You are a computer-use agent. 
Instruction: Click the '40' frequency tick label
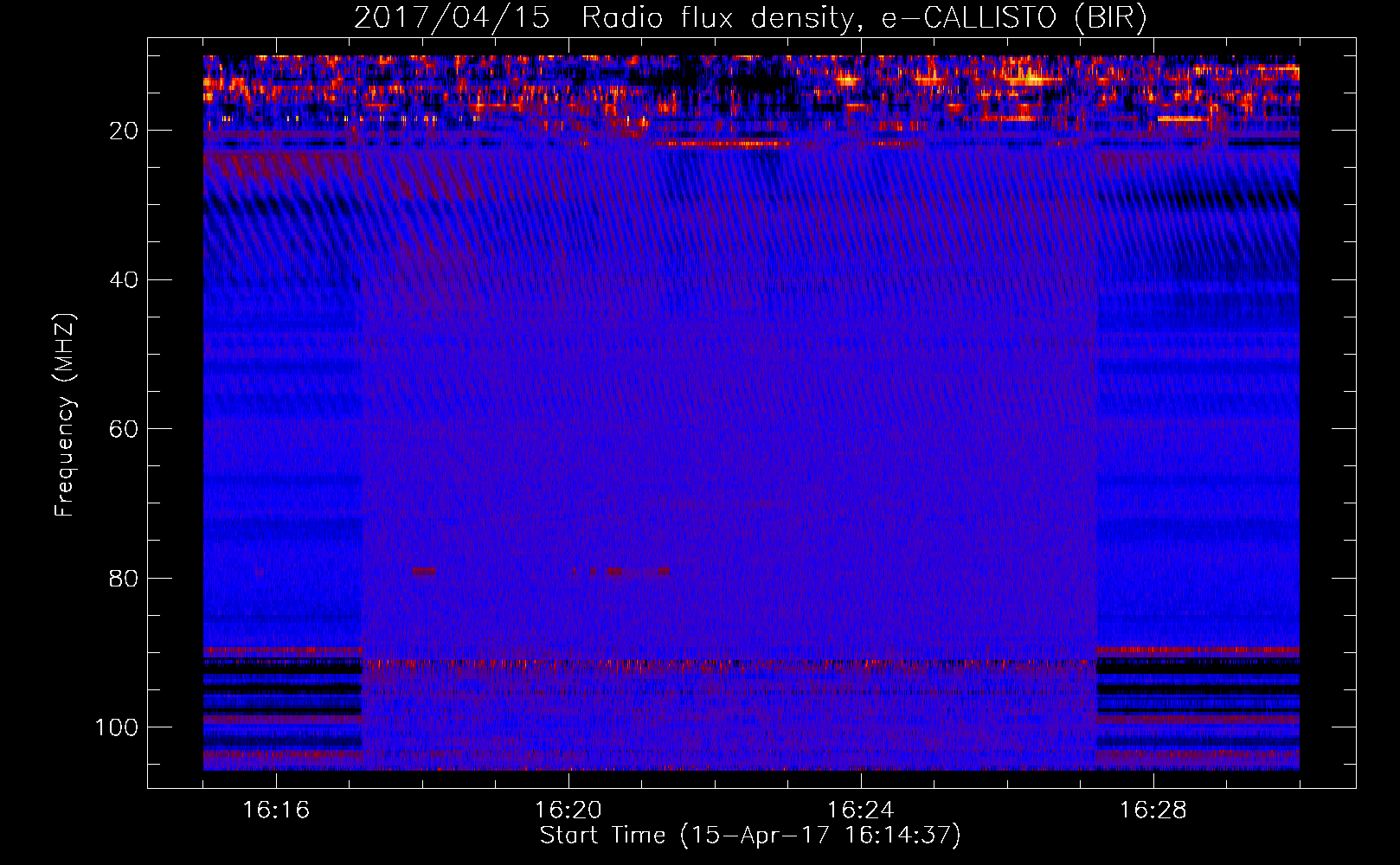[125, 280]
